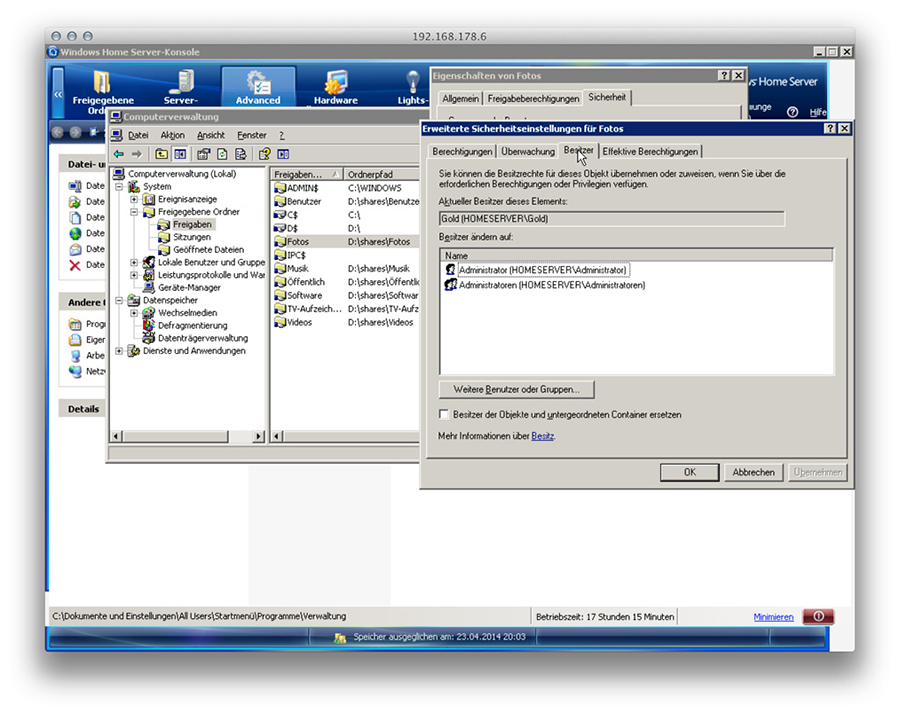Screen dimensions: 900x714
Task: Open the Aktion menu
Action: [172, 135]
